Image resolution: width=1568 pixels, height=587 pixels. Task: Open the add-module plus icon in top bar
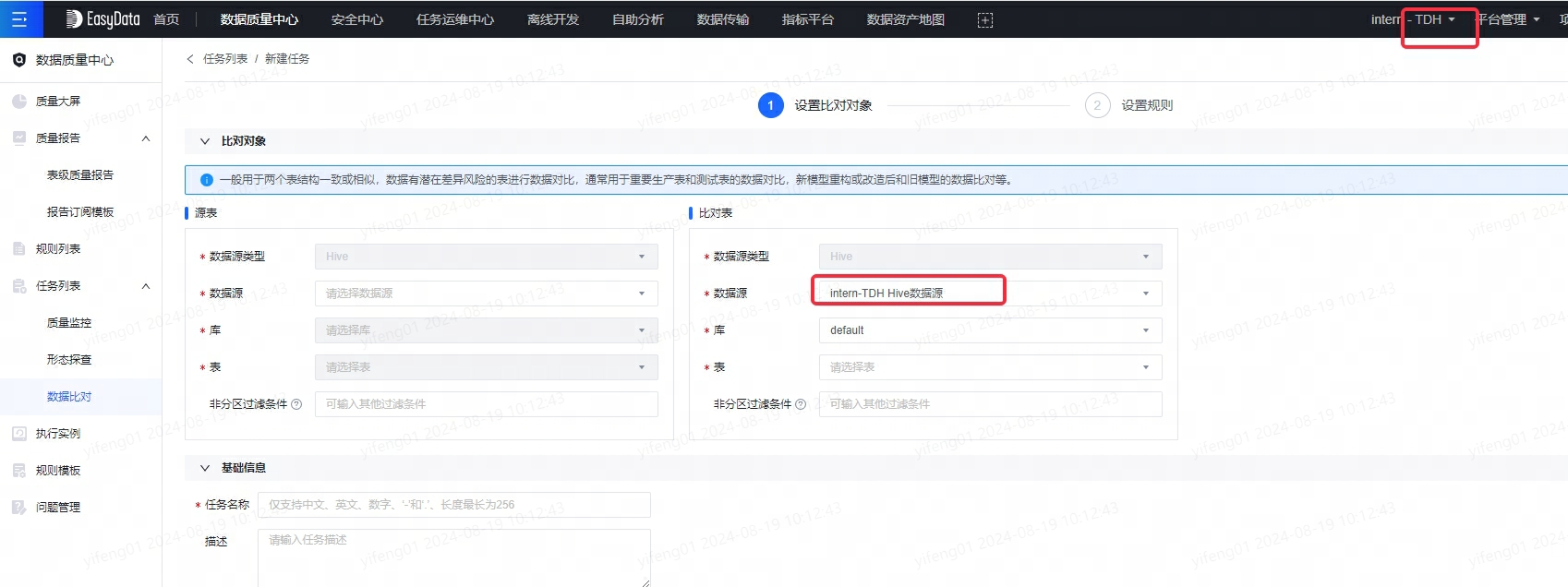point(985,20)
